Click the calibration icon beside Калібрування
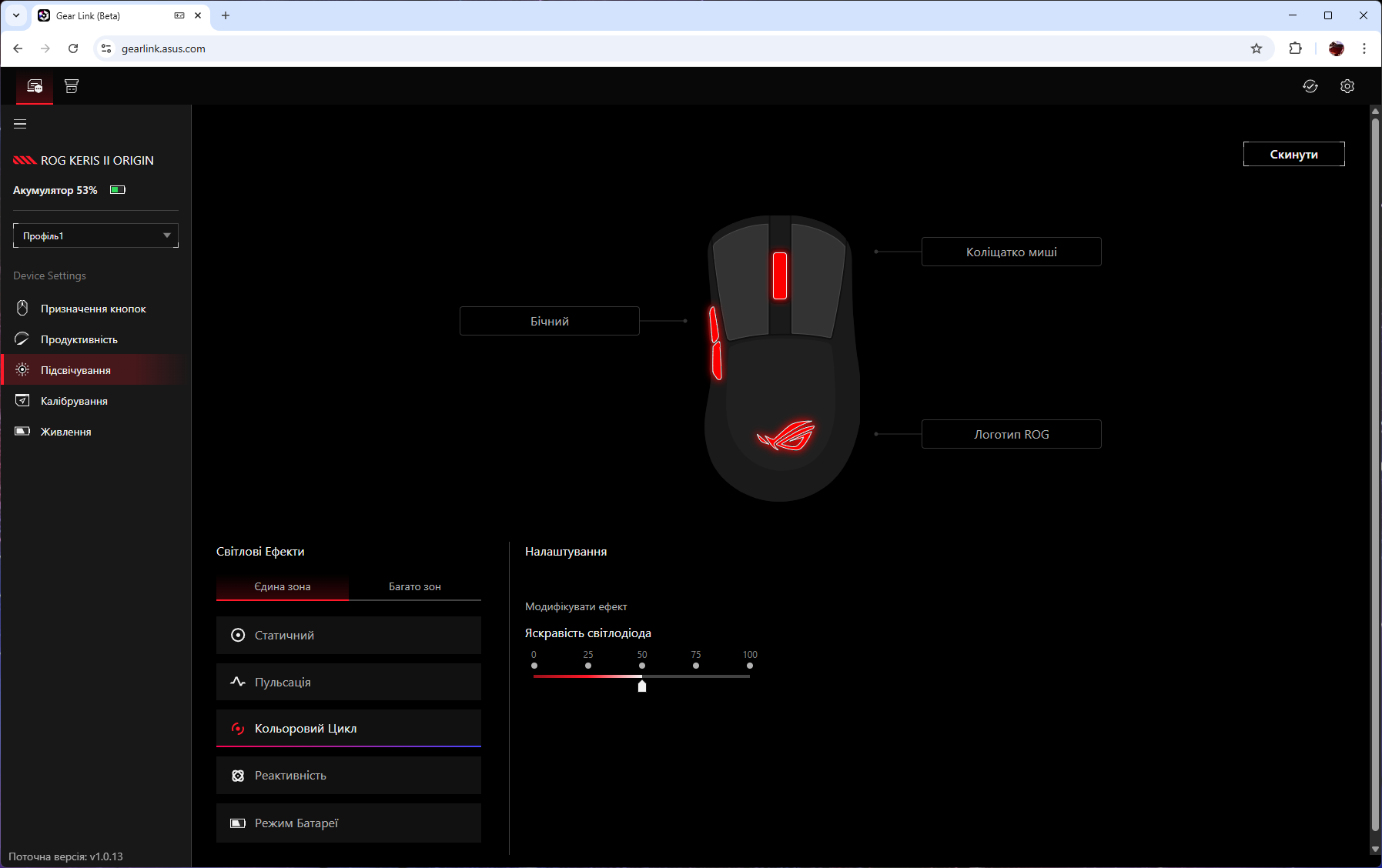Screen dimensions: 1382x868 point(22,400)
